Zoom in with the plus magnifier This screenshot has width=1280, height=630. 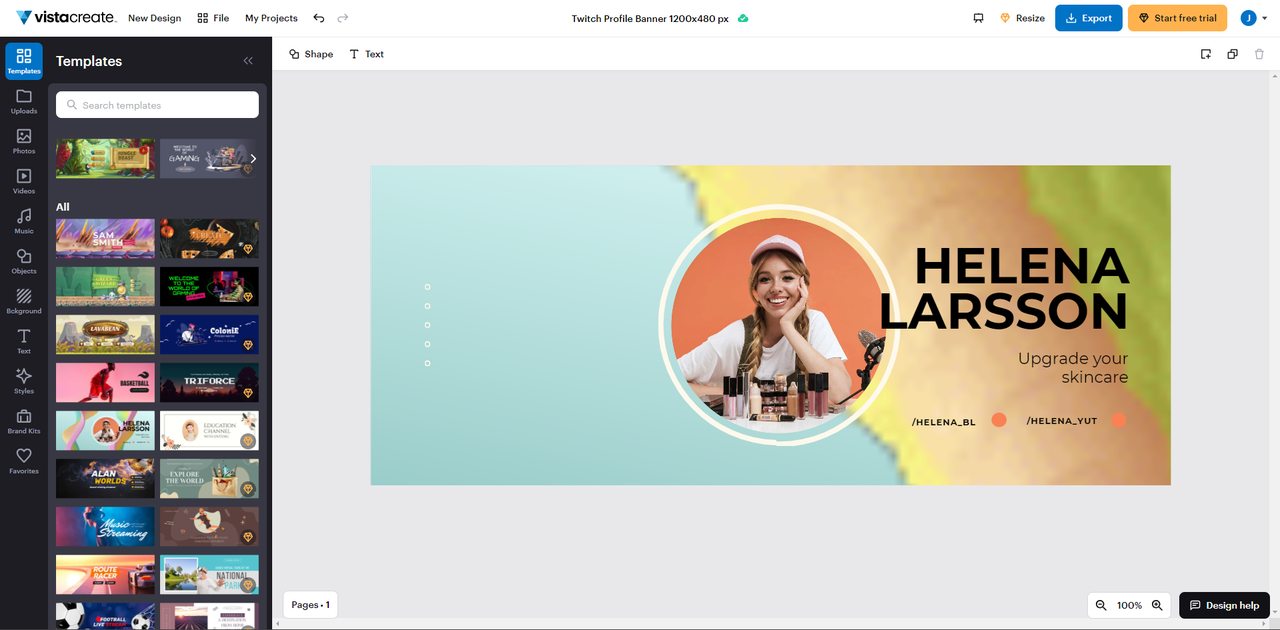[1157, 605]
